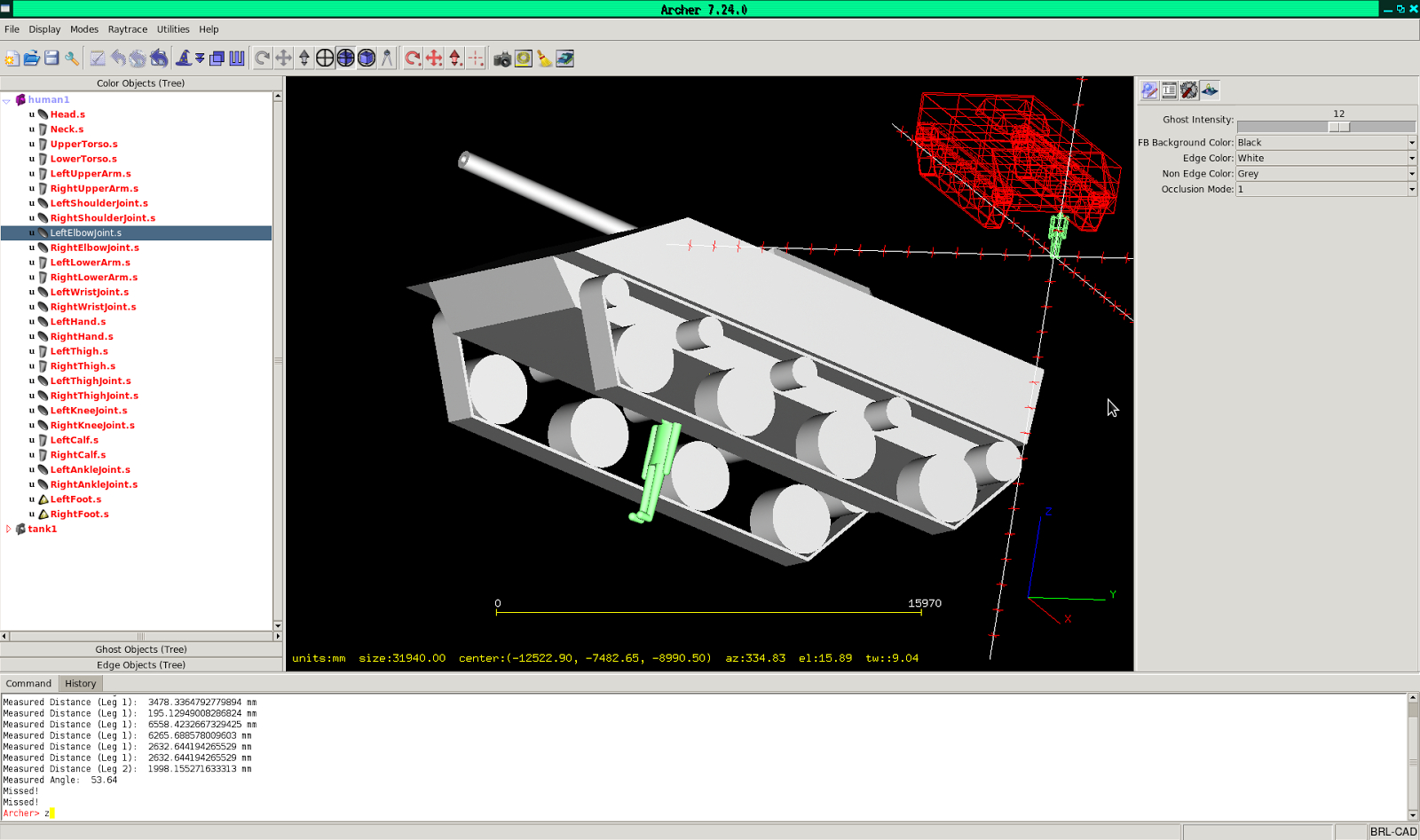Image resolution: width=1420 pixels, height=840 pixels.
Task: Open the dropdown arrow beside the wizard hat
Action: click(x=200, y=59)
